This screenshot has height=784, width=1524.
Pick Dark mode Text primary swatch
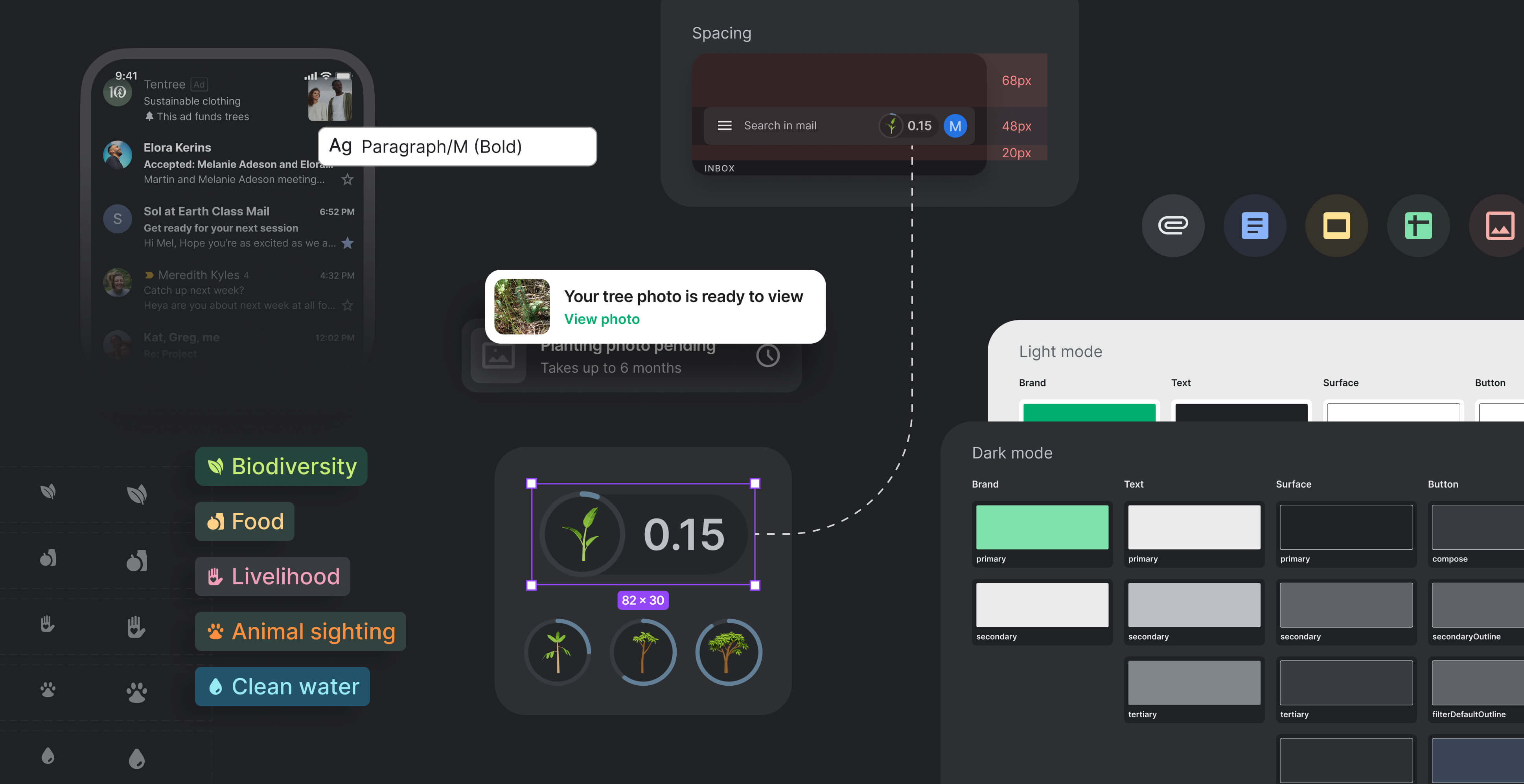tap(1194, 527)
